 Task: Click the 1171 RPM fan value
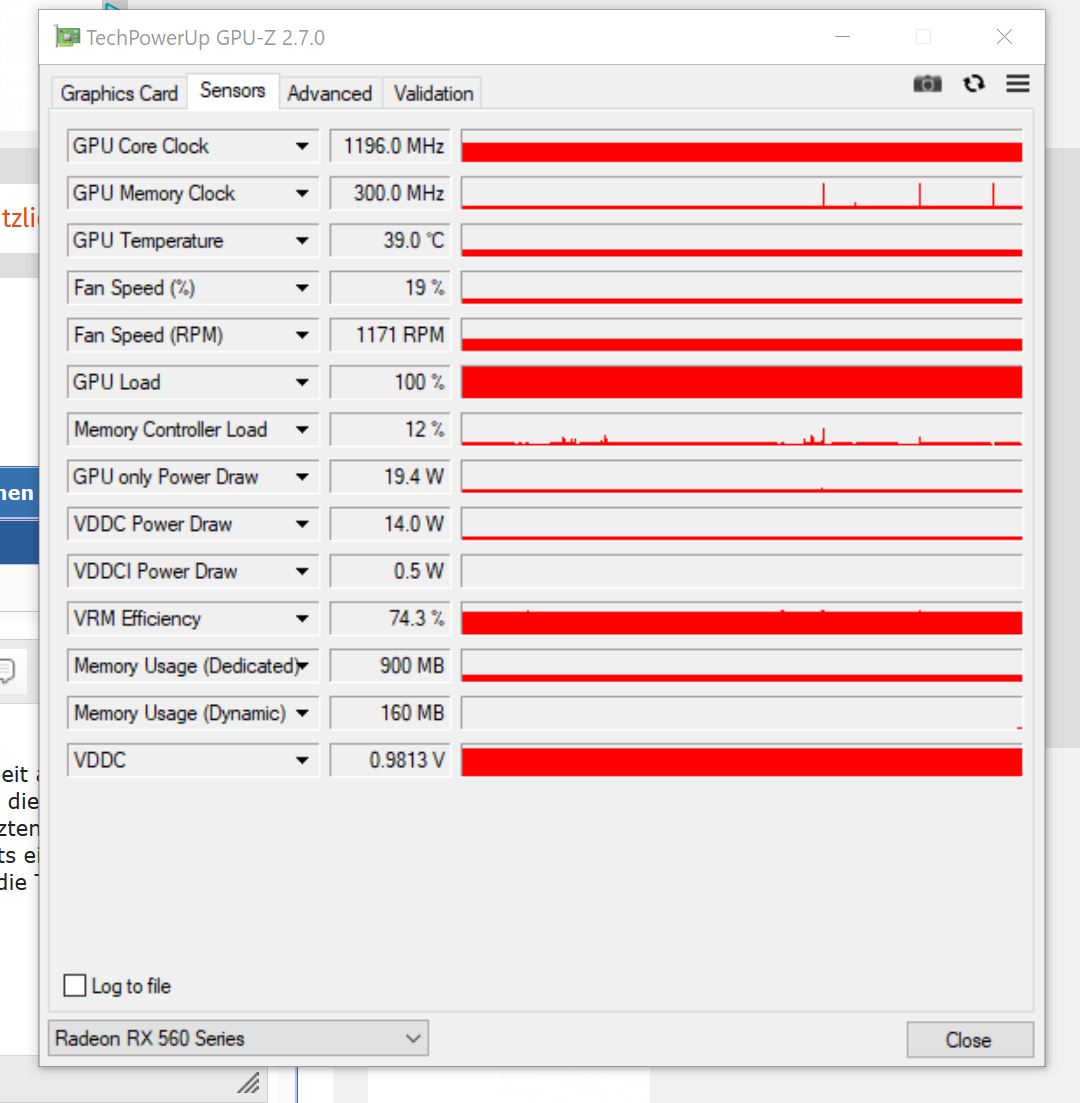pyautogui.click(x=390, y=335)
